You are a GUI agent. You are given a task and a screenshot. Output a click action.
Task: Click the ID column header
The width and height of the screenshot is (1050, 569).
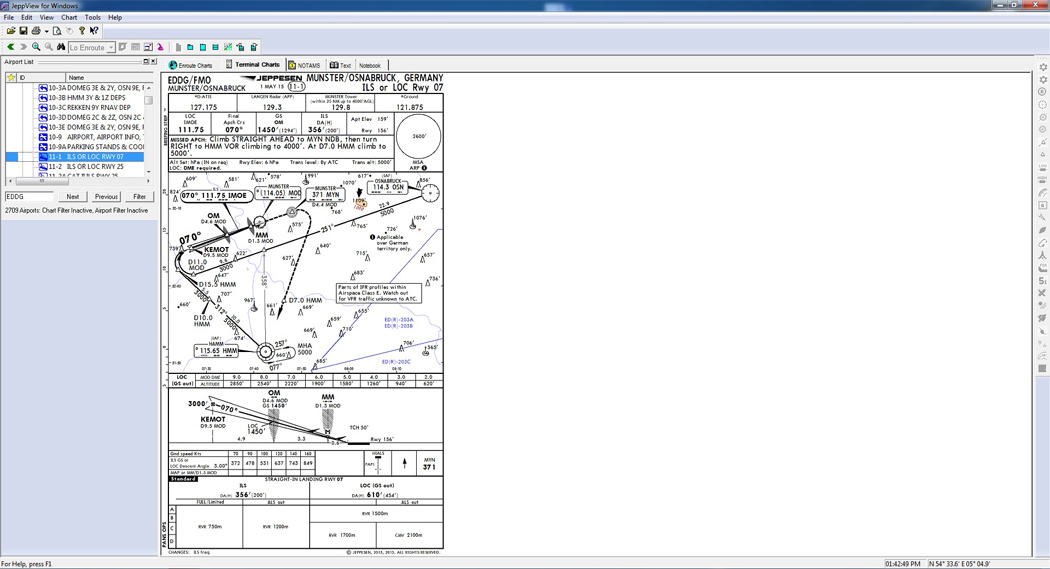click(41, 78)
